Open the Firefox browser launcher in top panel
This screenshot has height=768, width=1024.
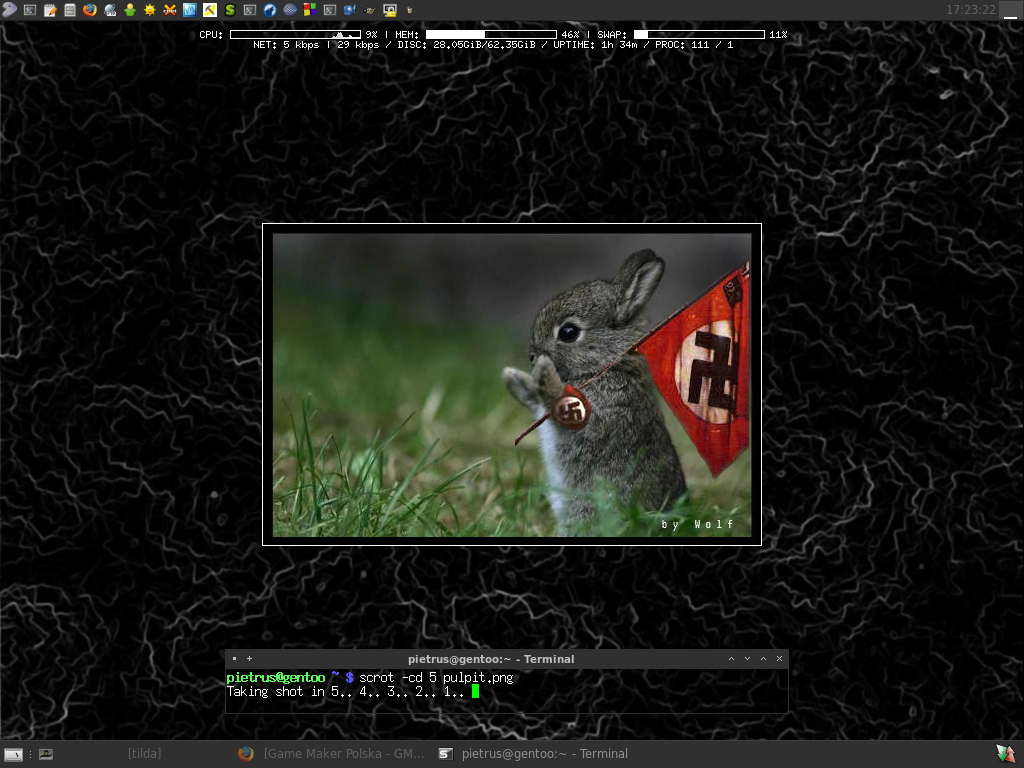[x=90, y=10]
